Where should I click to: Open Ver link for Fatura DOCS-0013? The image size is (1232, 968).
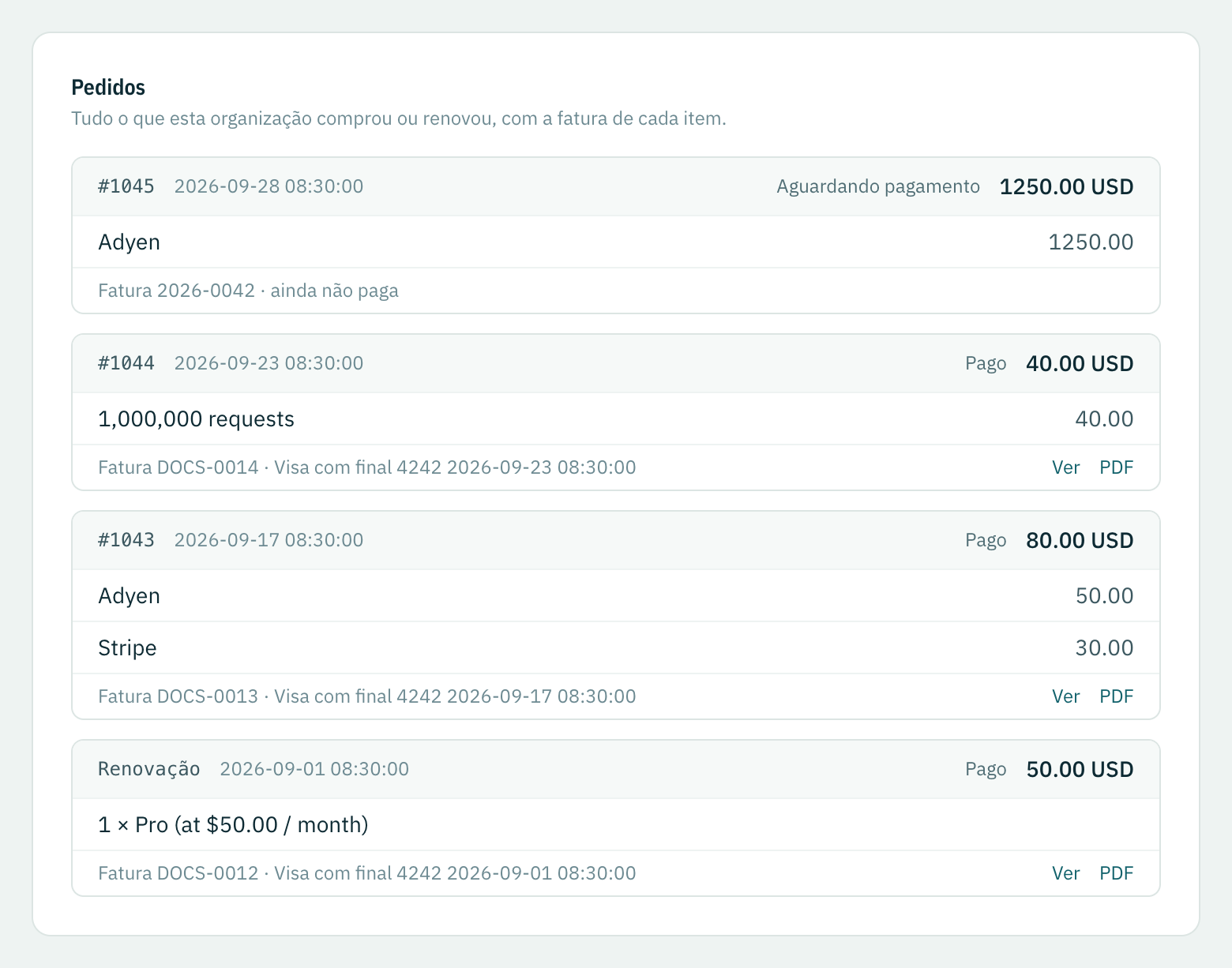point(1065,696)
